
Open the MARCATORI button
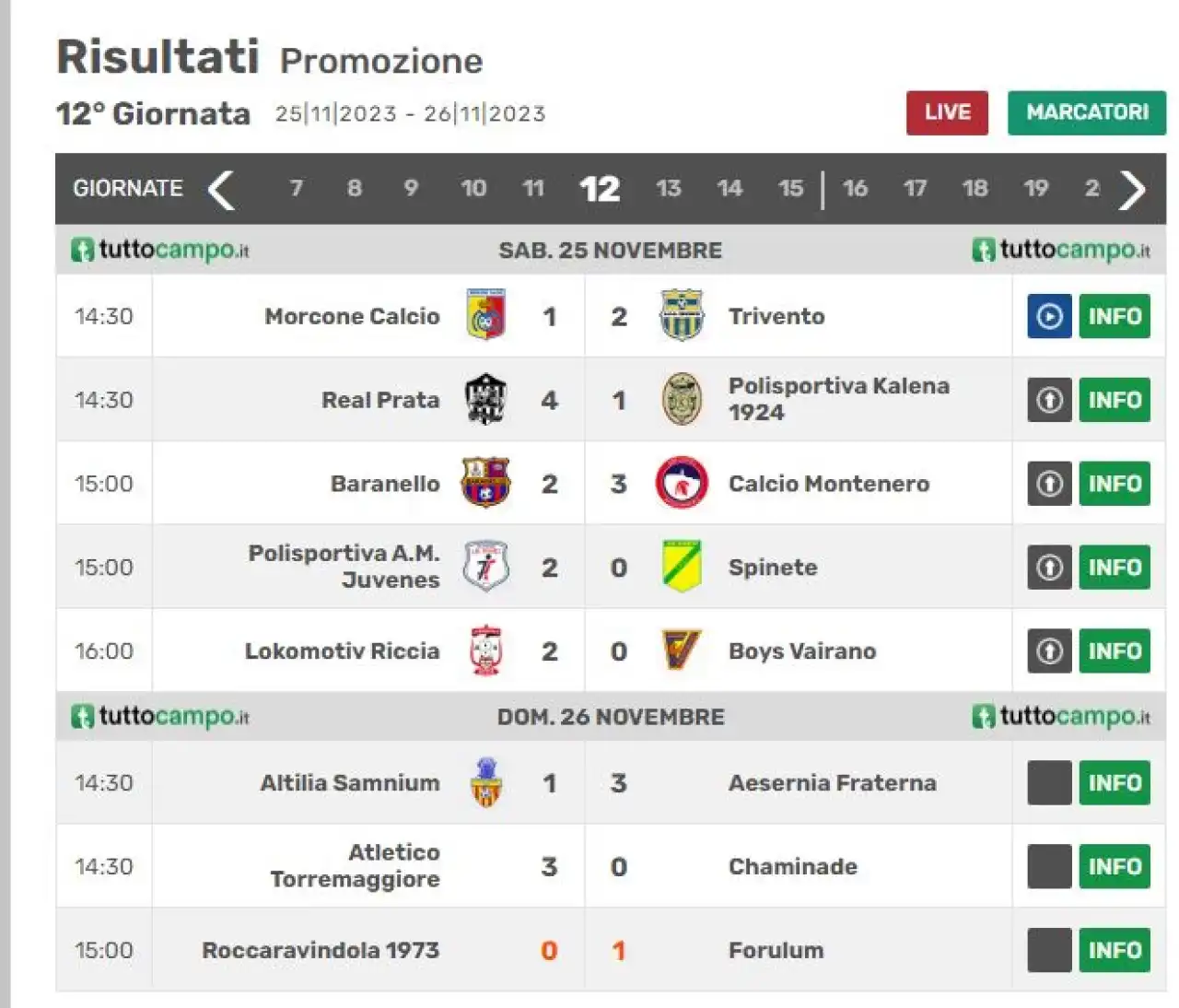coord(1087,112)
